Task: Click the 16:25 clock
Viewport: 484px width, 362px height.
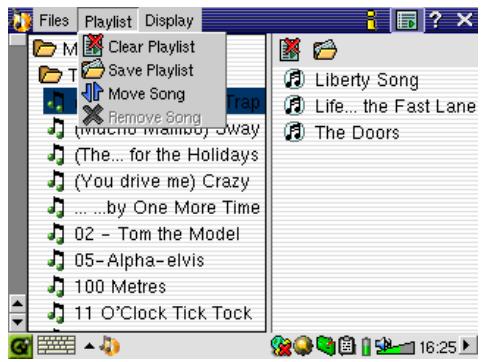Action: click(437, 347)
